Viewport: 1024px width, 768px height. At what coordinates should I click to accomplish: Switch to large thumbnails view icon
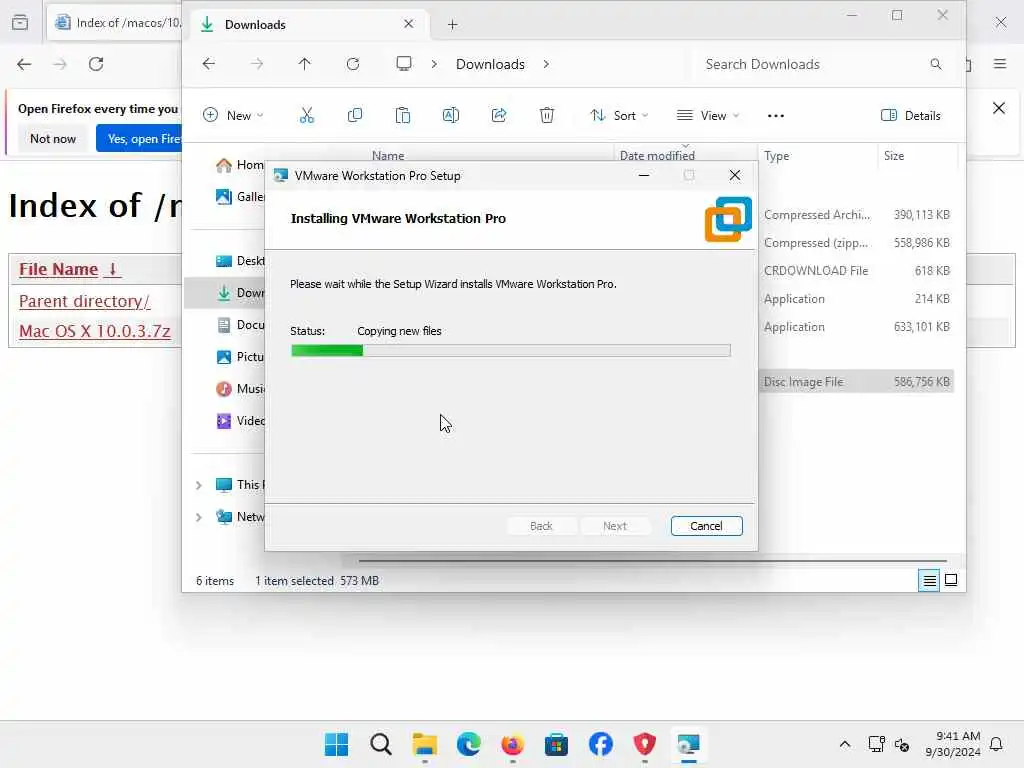pyautogui.click(x=951, y=580)
